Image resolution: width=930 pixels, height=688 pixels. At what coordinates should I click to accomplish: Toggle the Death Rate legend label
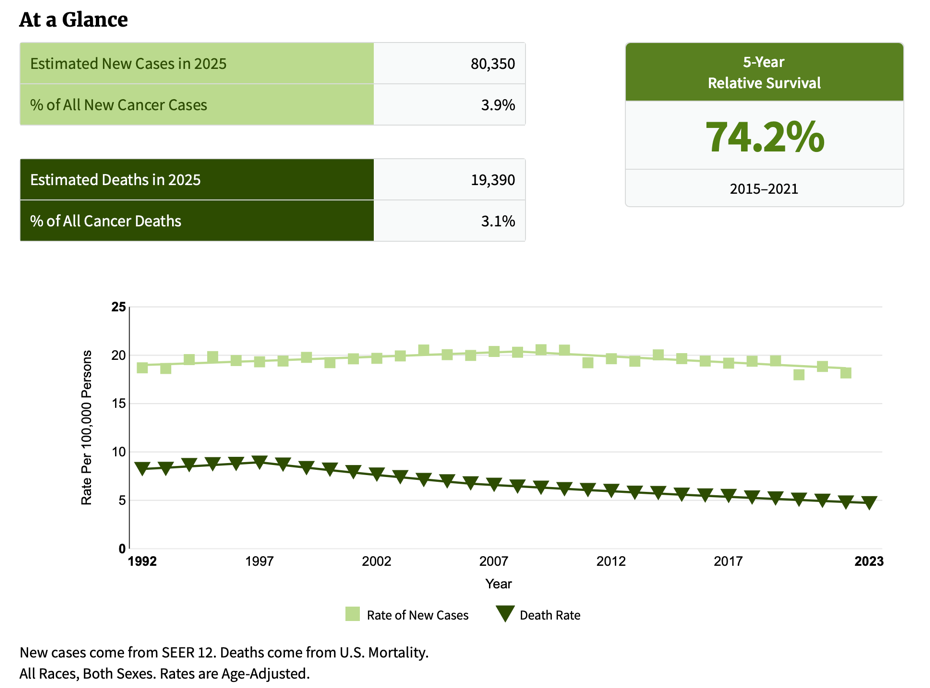(549, 615)
